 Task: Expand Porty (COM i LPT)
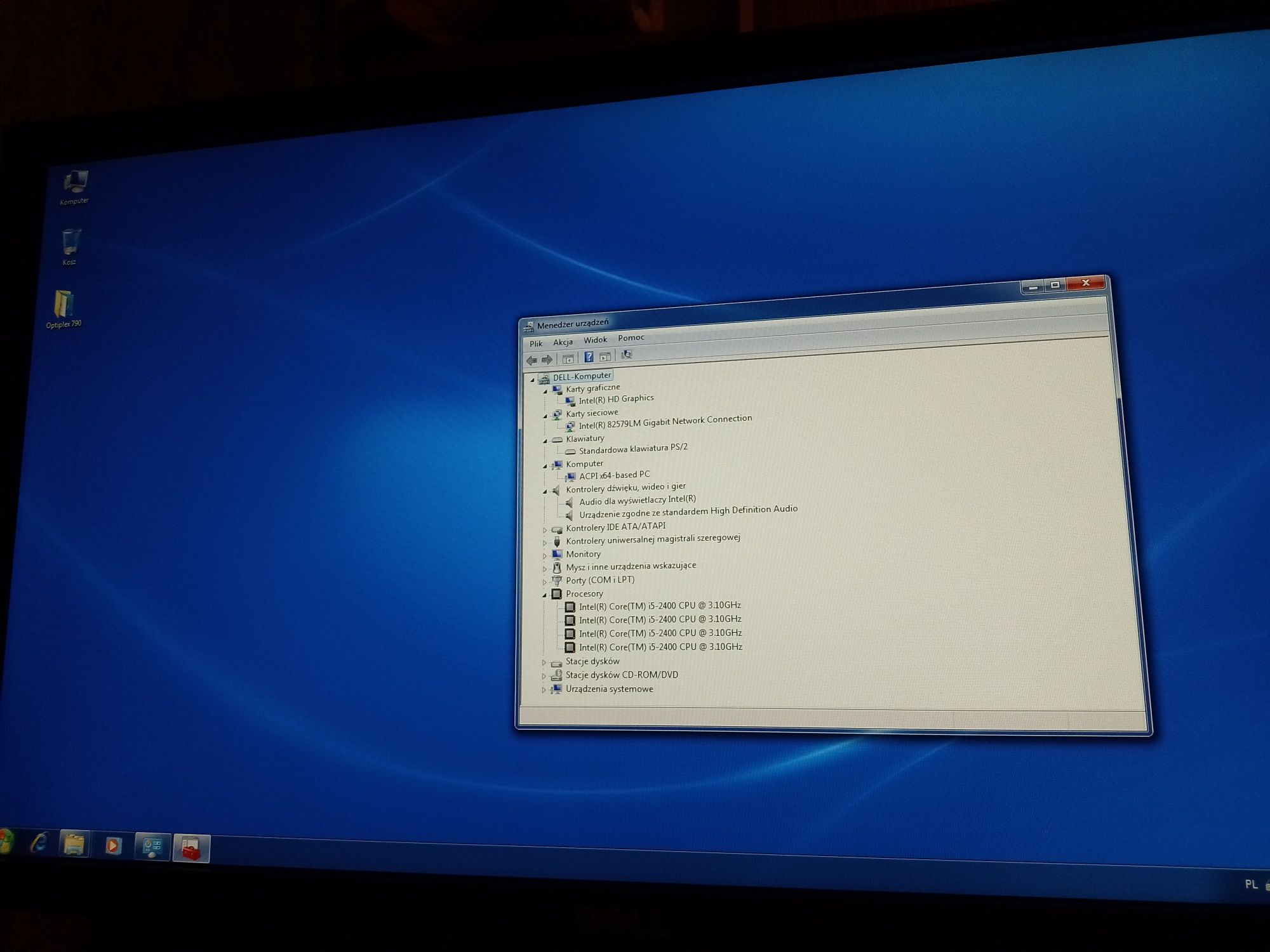point(545,581)
